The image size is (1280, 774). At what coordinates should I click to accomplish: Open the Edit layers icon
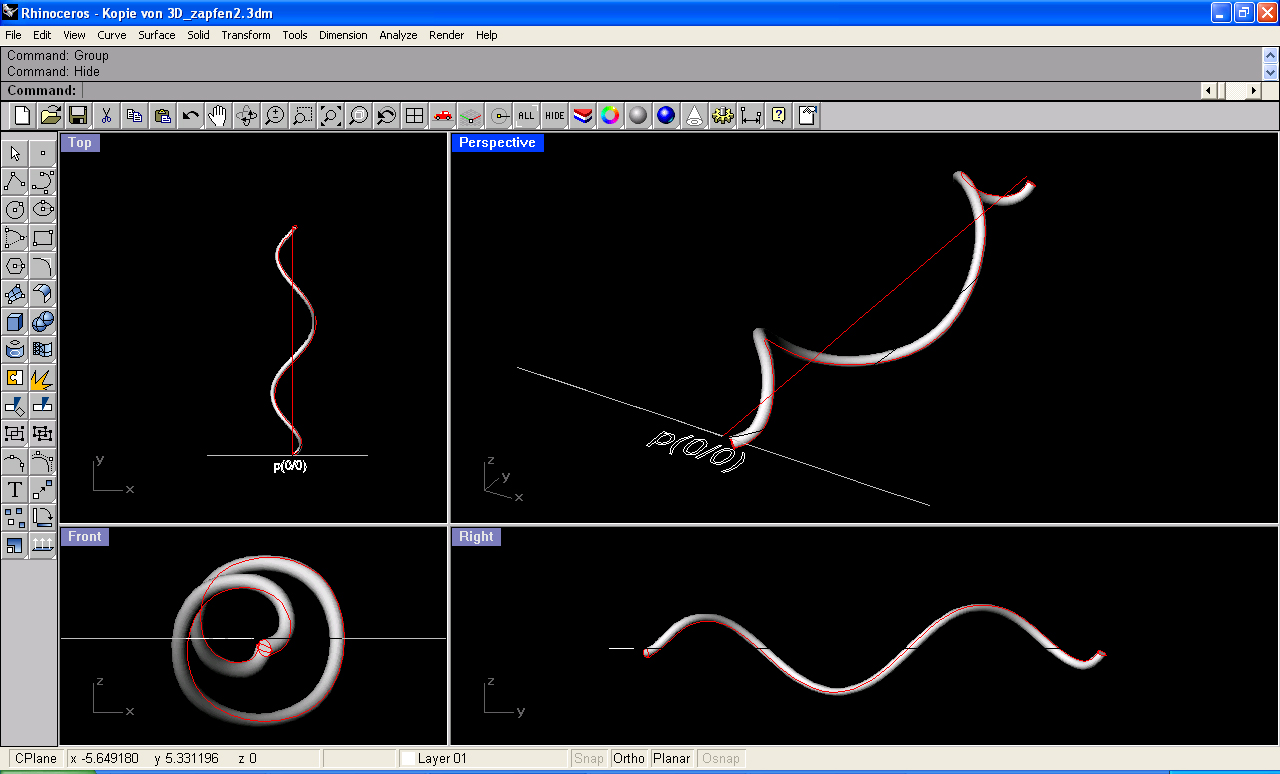pyautogui.click(x=582, y=116)
